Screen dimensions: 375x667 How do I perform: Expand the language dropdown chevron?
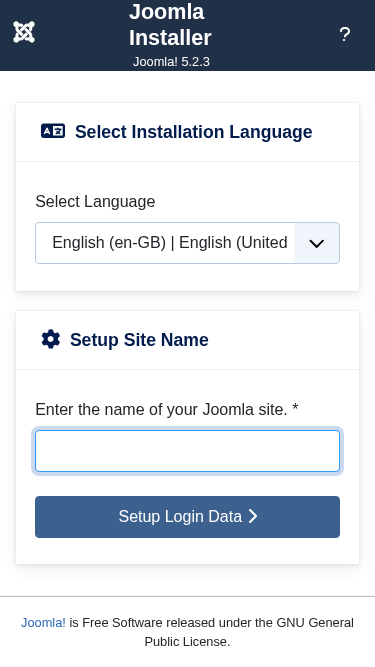point(317,243)
